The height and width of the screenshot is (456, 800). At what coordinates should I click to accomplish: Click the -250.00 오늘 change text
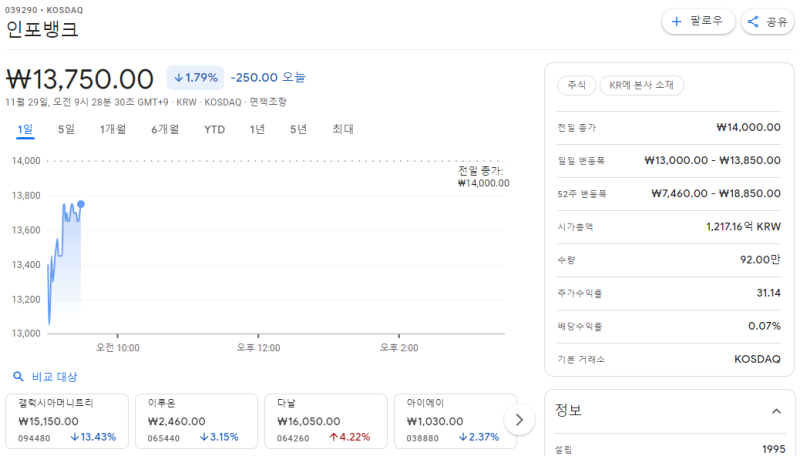tap(268, 78)
